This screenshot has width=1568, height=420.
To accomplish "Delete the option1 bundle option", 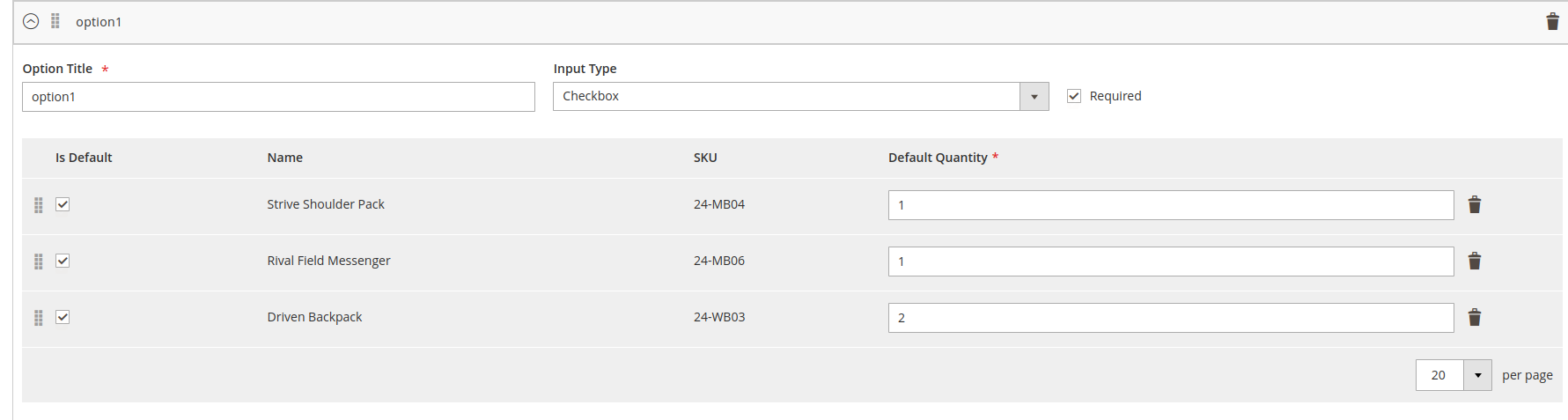I will pyautogui.click(x=1552, y=22).
